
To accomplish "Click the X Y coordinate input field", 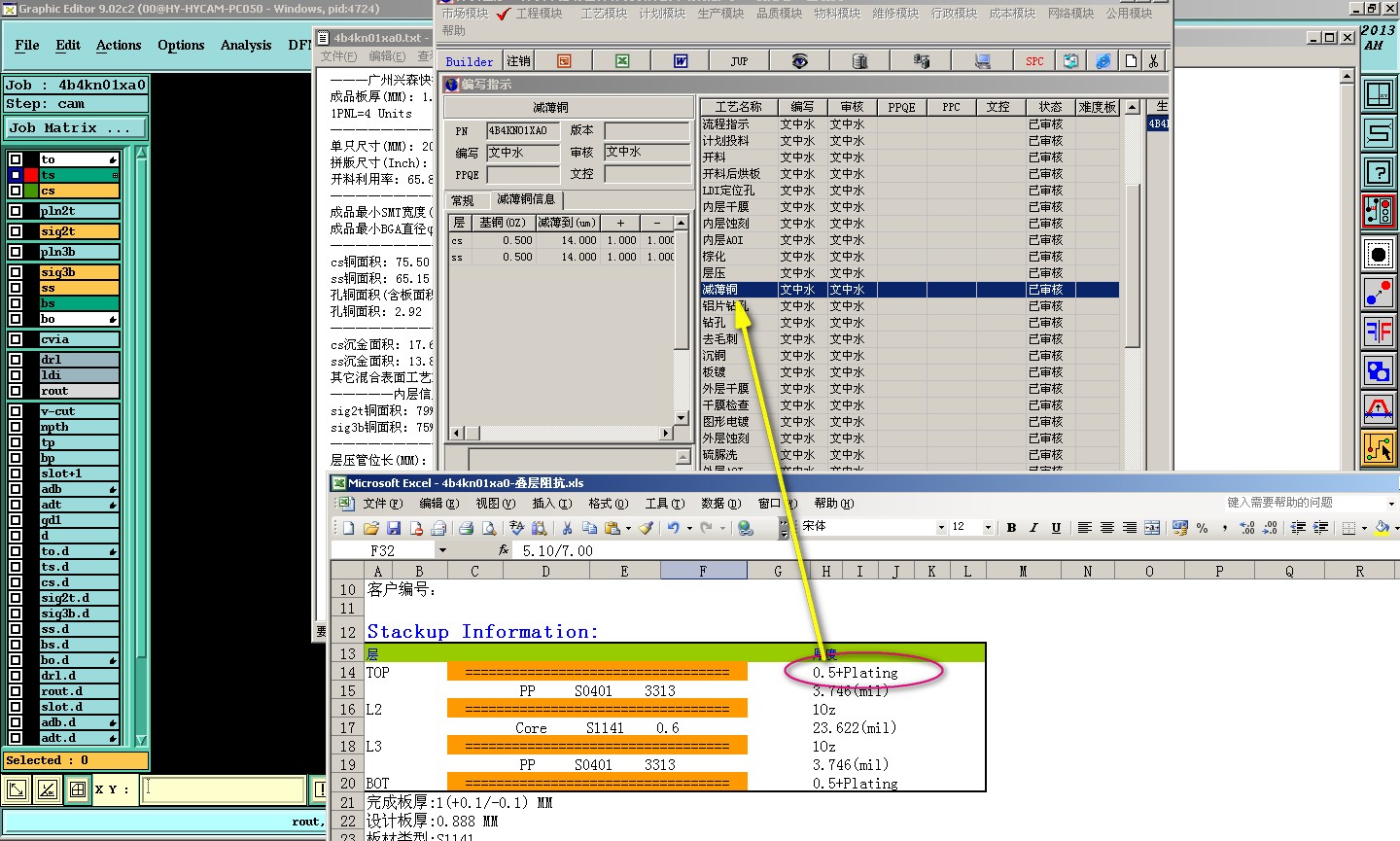I will [x=224, y=789].
